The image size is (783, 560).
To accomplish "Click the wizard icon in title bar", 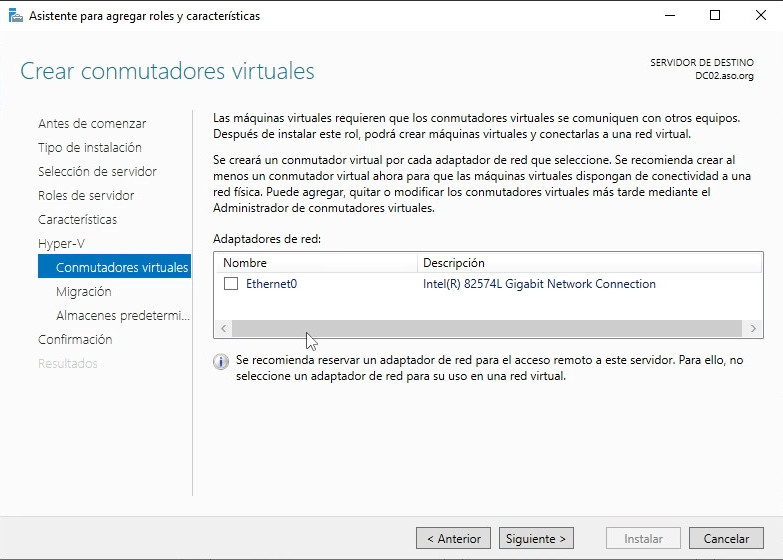I will tap(15, 15).
